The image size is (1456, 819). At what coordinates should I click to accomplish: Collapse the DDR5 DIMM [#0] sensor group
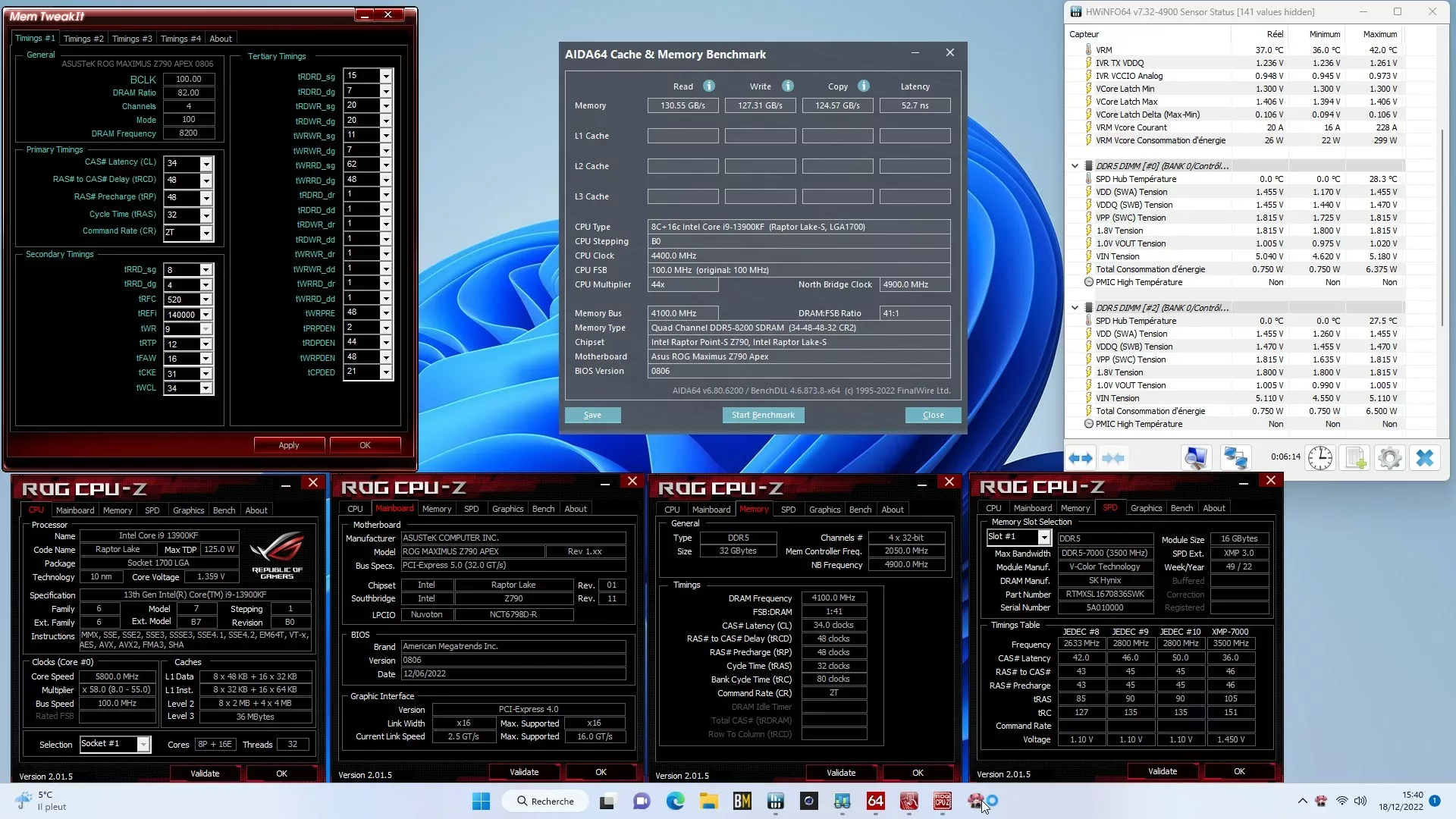pos(1075,165)
